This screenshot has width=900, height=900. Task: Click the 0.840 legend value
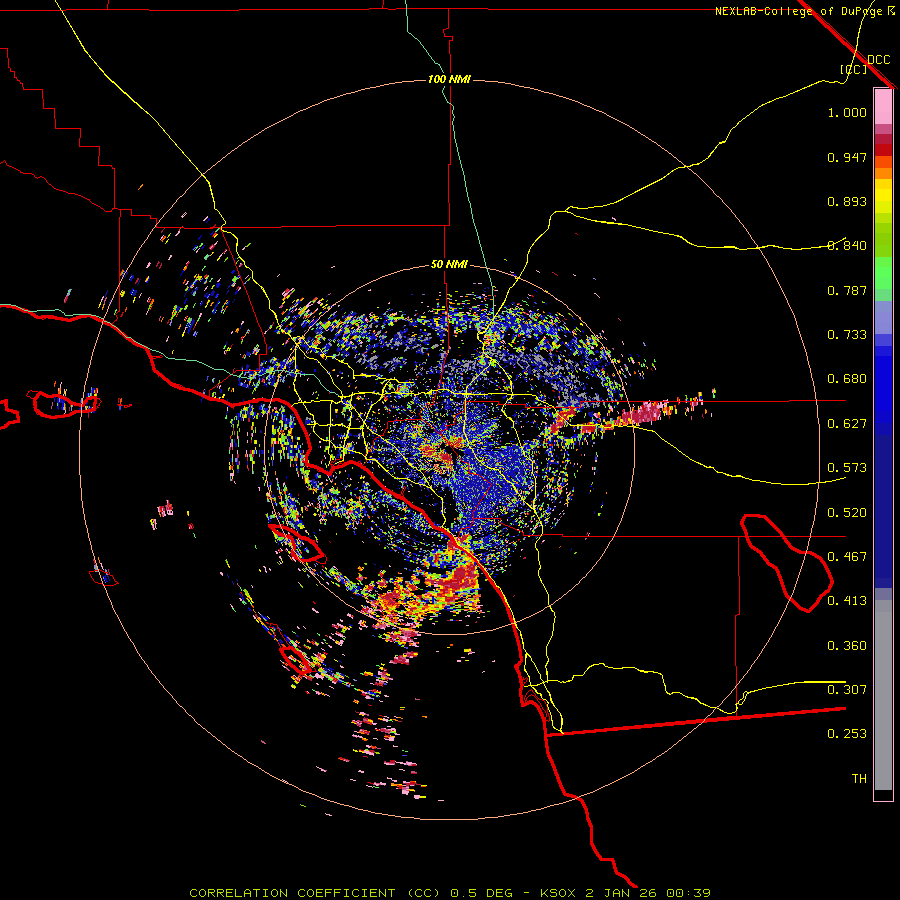tap(847, 246)
